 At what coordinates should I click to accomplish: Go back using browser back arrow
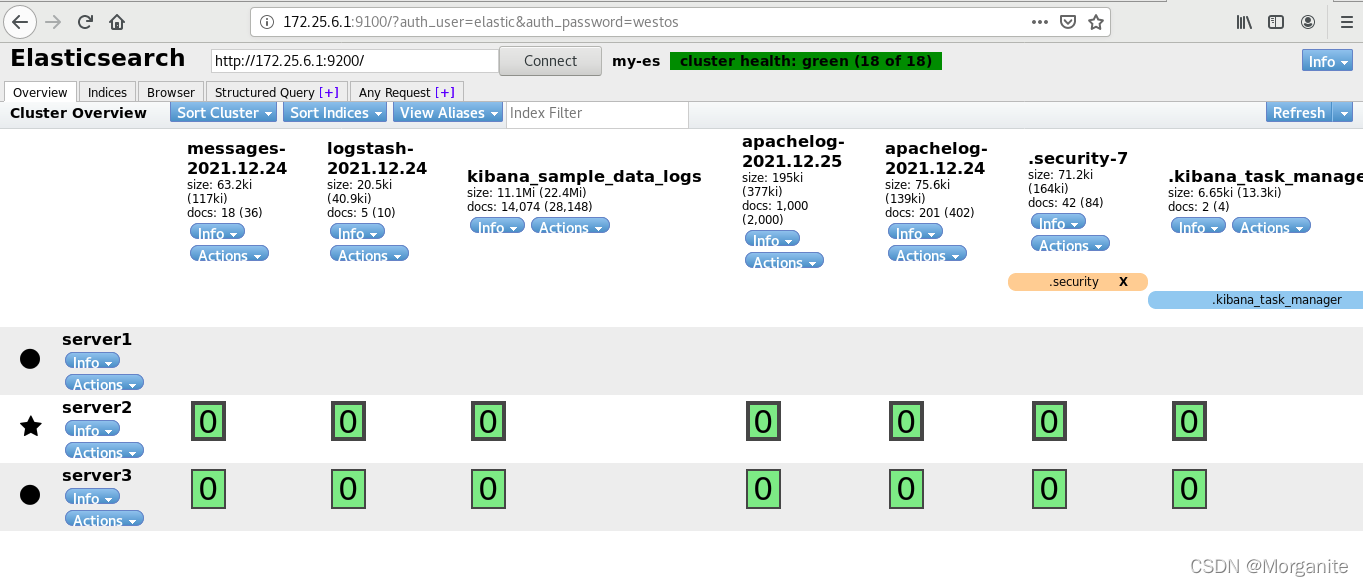click(22, 21)
